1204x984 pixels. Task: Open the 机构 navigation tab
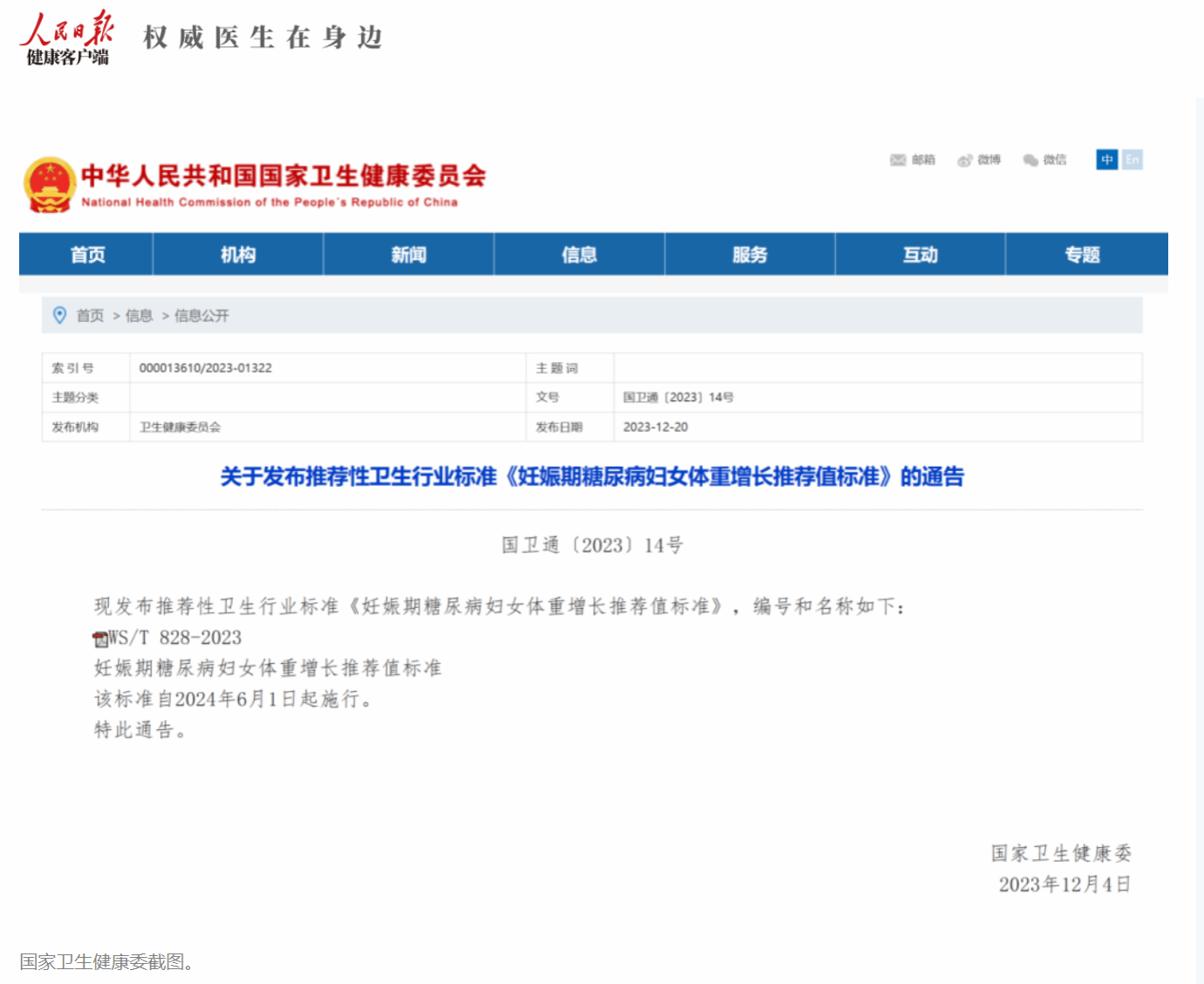click(x=237, y=255)
